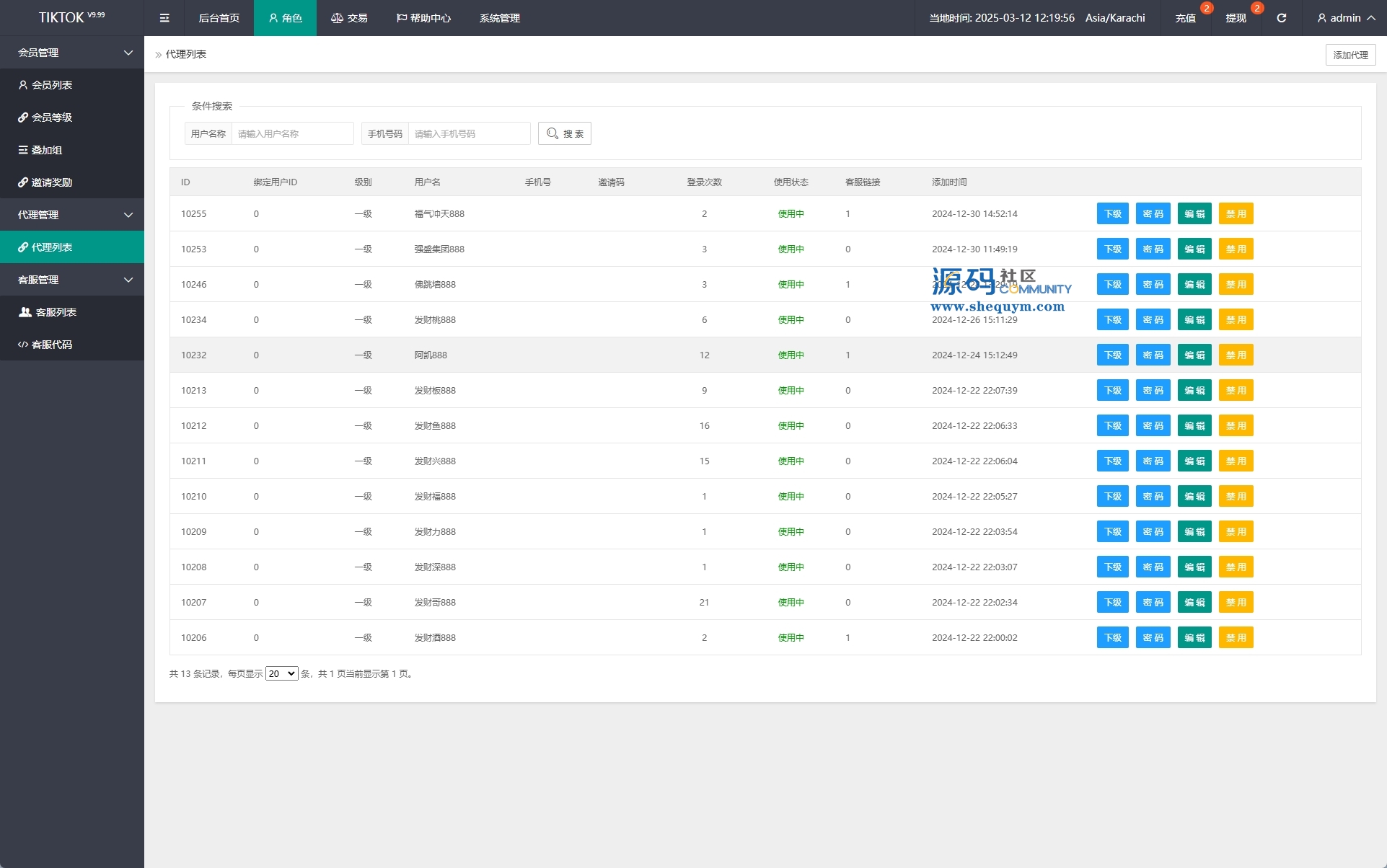Open 提现 notifications

pyautogui.click(x=1236, y=18)
